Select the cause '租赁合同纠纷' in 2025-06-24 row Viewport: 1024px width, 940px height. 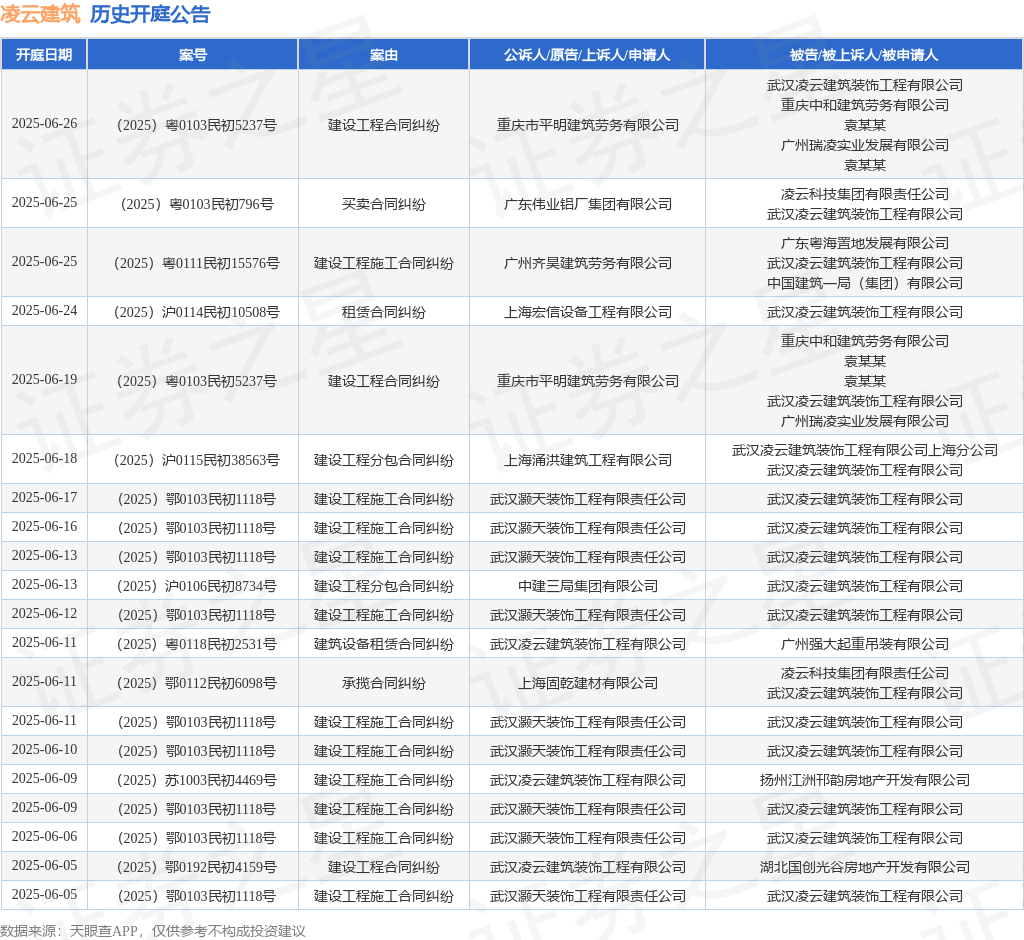[x=383, y=312]
